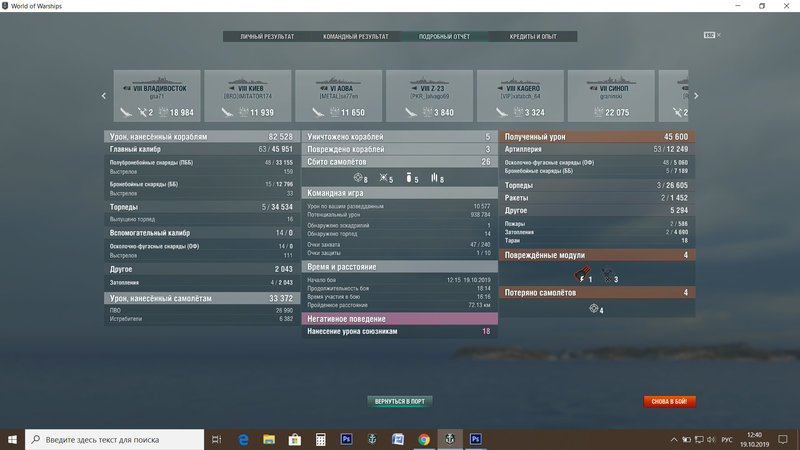
Task: Click the attack aircraft shot down icon
Action: 383,178
